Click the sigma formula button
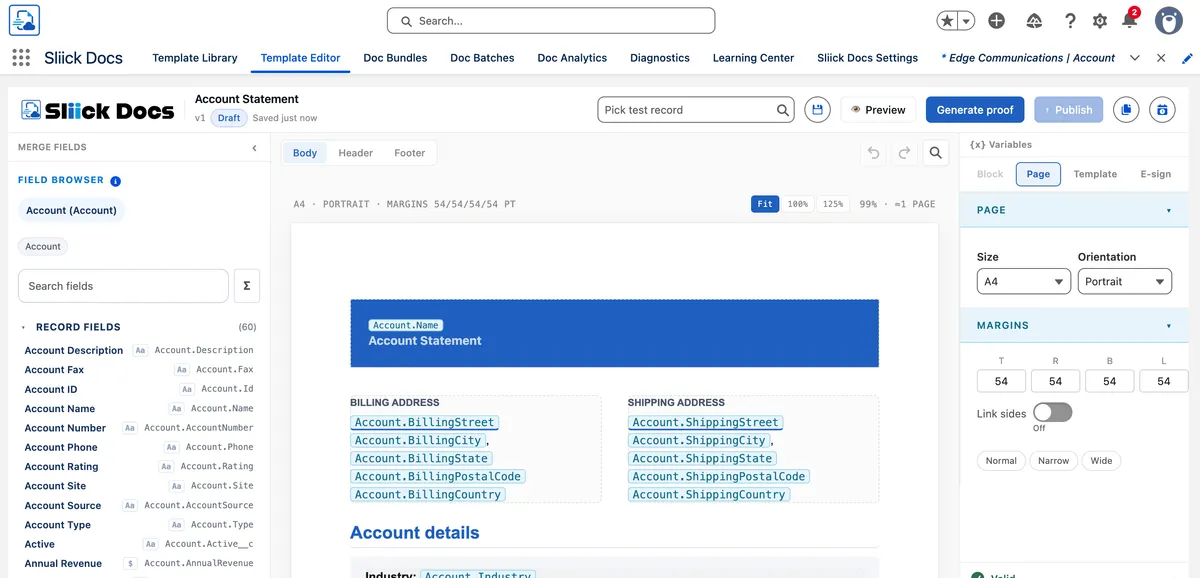 (x=247, y=286)
